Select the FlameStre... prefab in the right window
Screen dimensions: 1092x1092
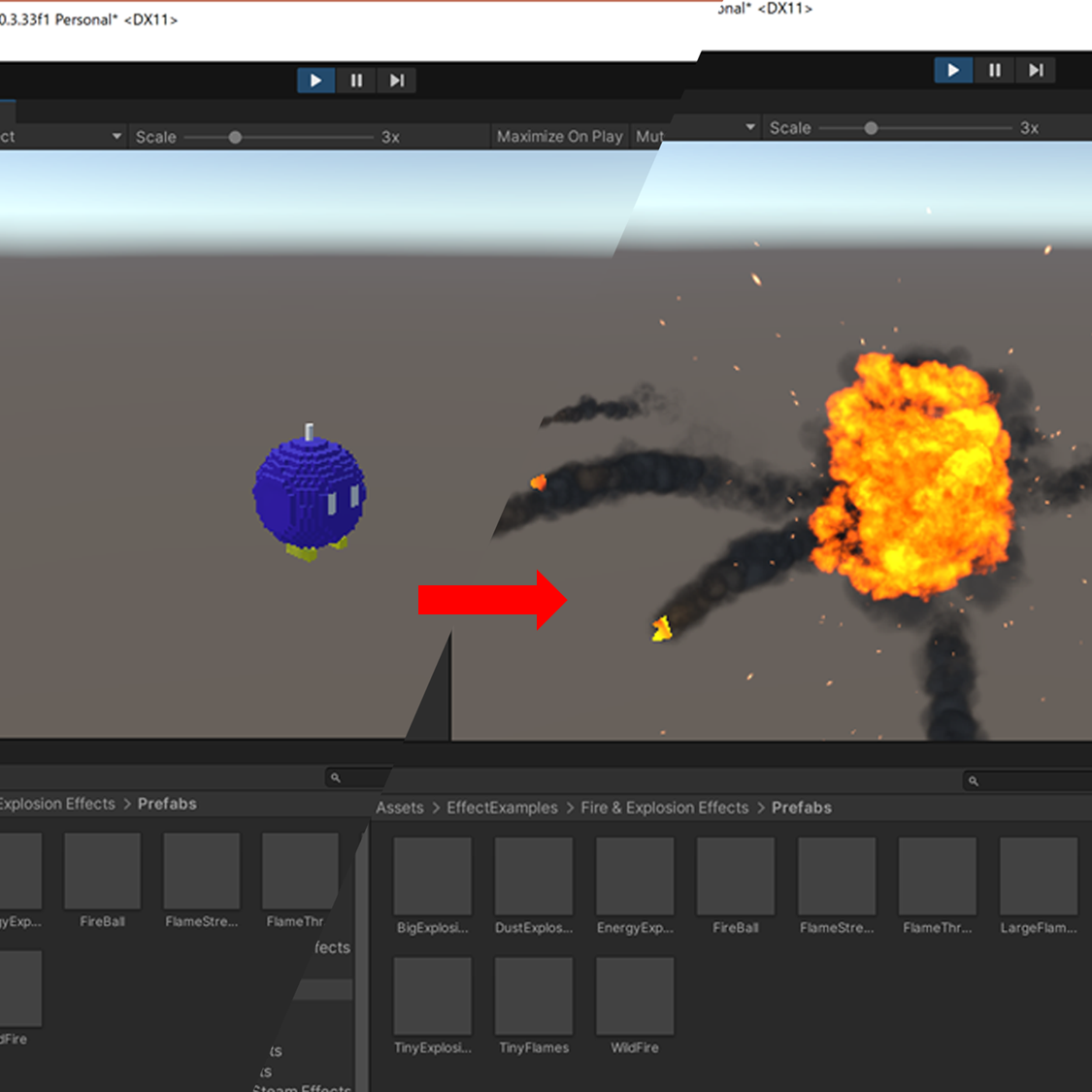pyautogui.click(x=837, y=886)
